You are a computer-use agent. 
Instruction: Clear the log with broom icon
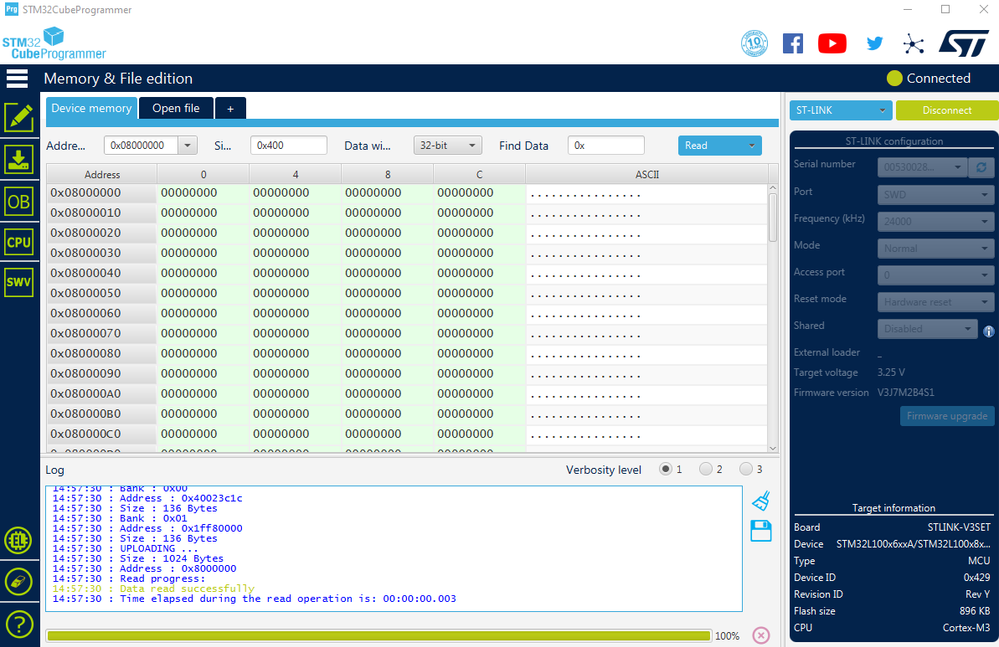(761, 501)
